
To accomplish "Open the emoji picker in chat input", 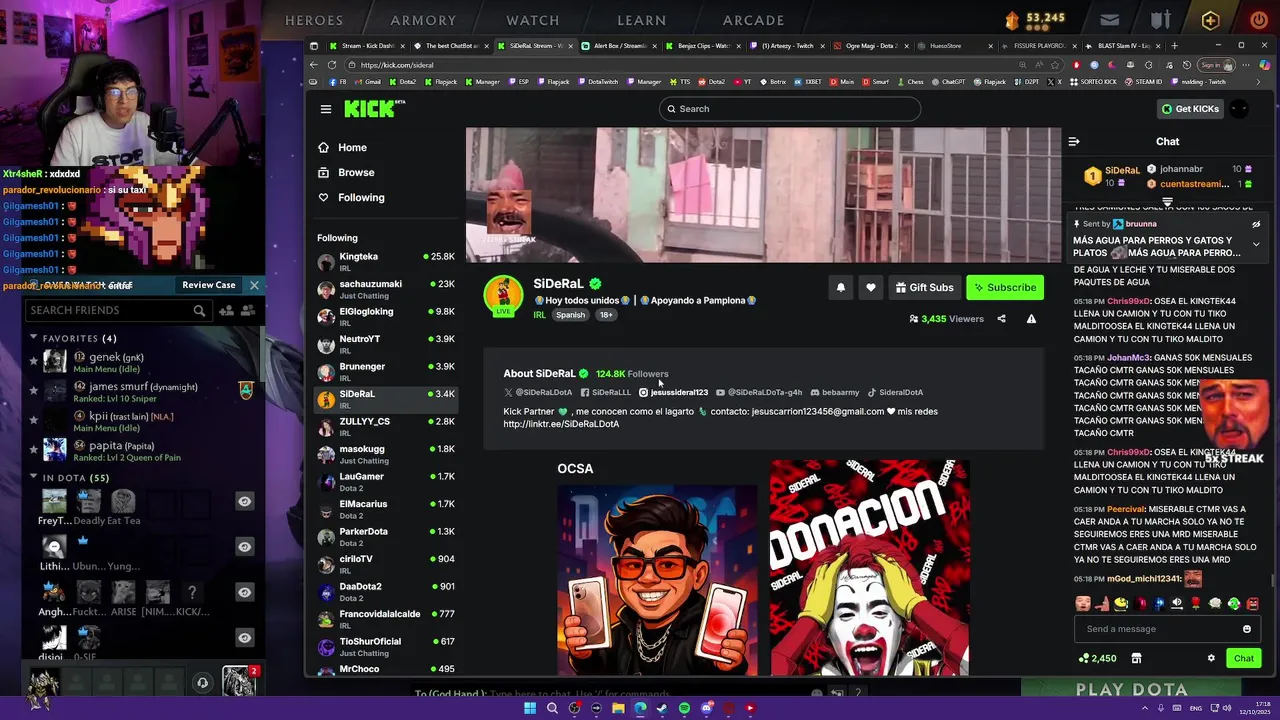I will click(1246, 629).
